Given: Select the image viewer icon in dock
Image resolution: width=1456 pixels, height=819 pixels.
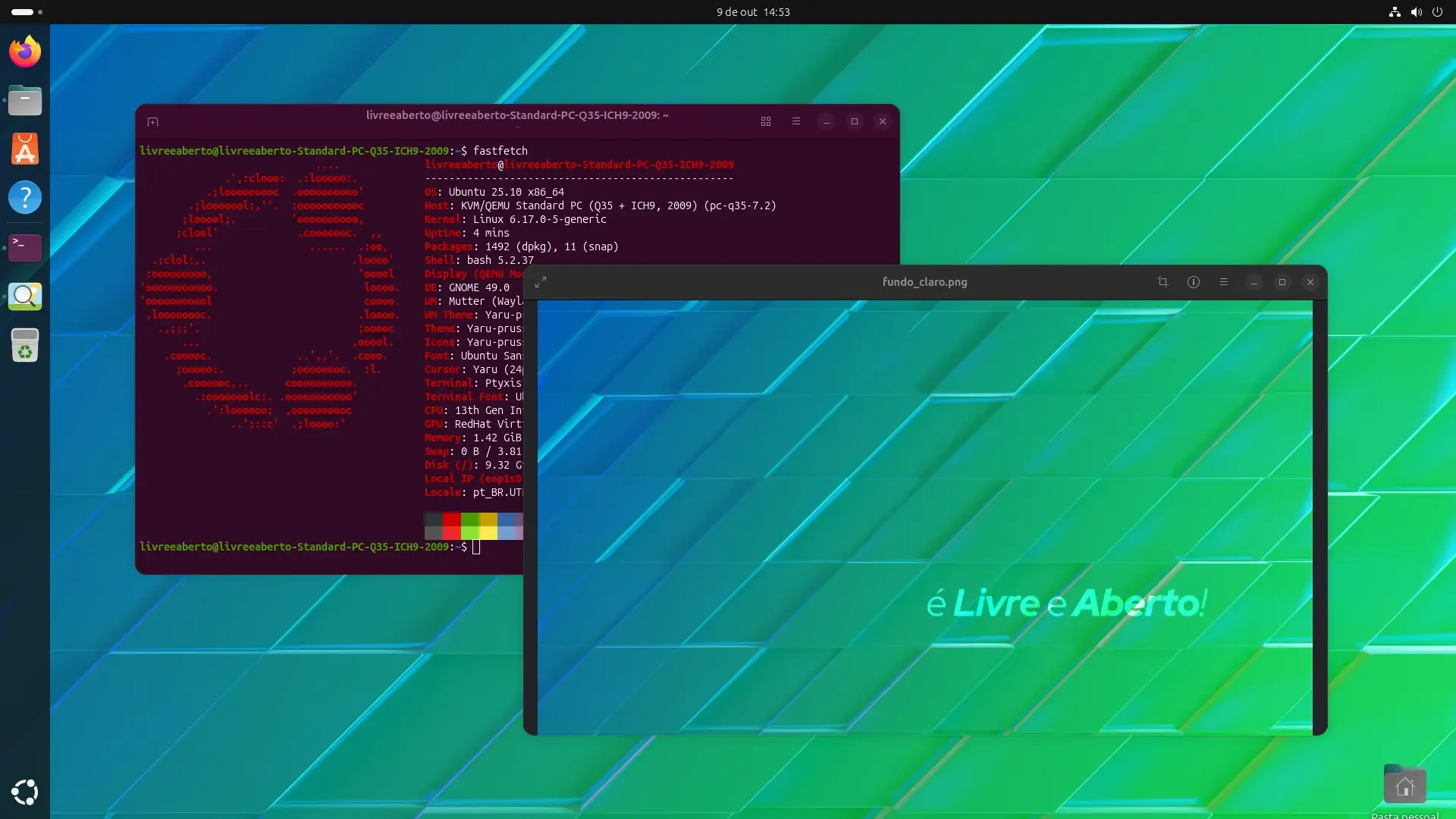Looking at the screenshot, I should (25, 297).
